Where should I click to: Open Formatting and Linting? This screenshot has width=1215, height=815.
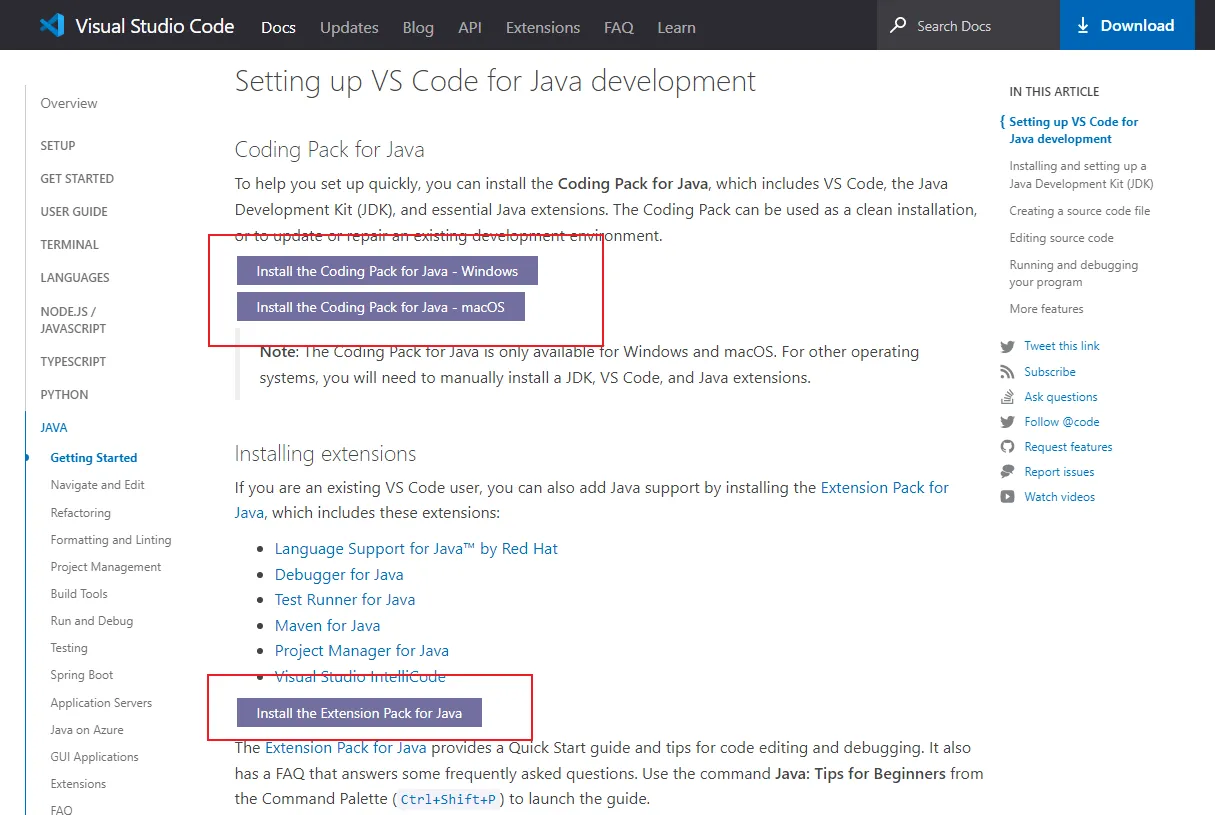[x=111, y=539]
